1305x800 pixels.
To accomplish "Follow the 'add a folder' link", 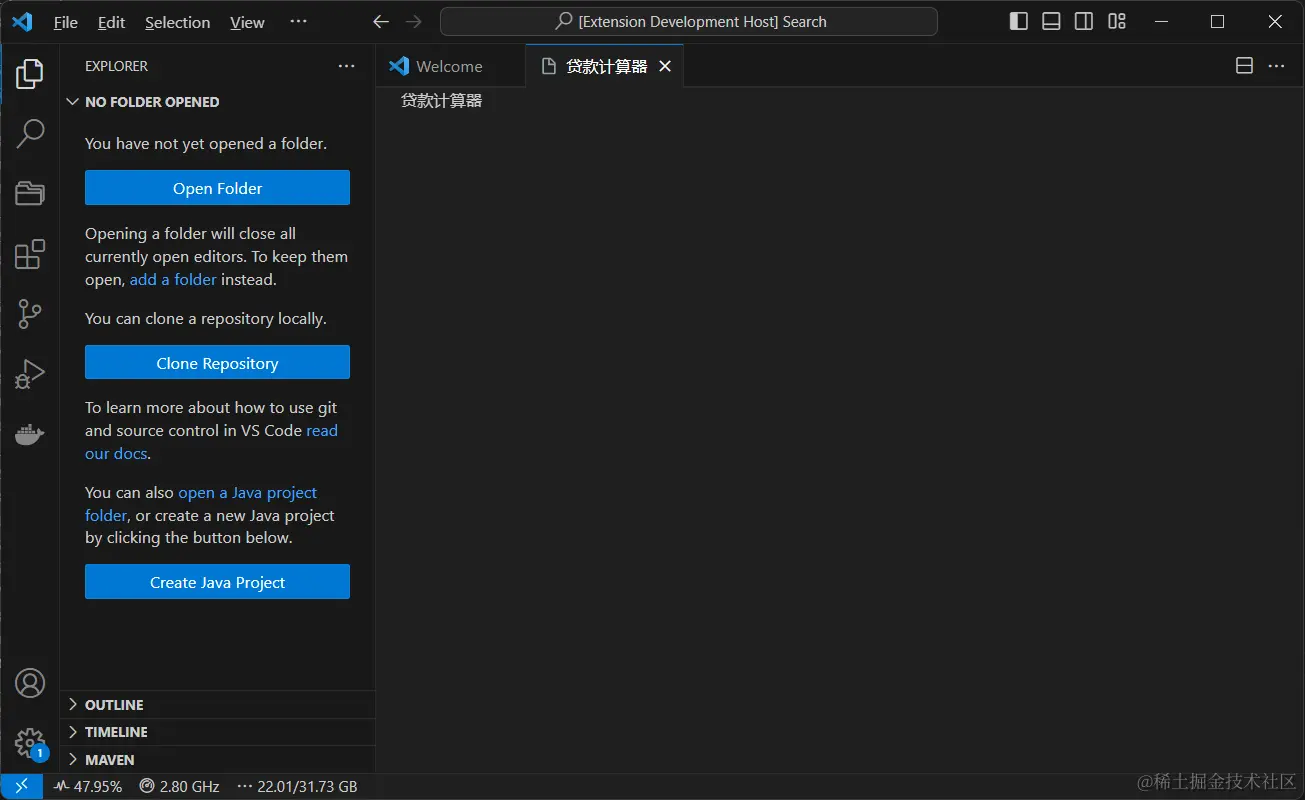I will coord(173,280).
